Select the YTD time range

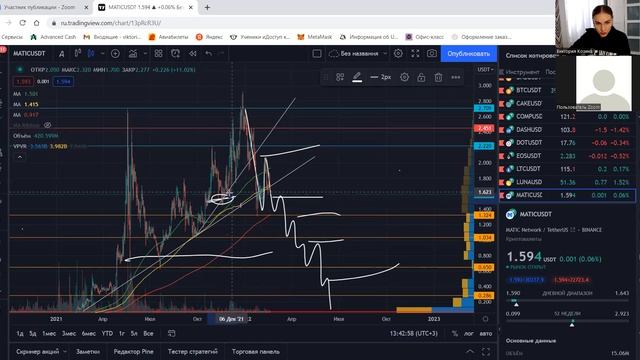(x=107, y=333)
